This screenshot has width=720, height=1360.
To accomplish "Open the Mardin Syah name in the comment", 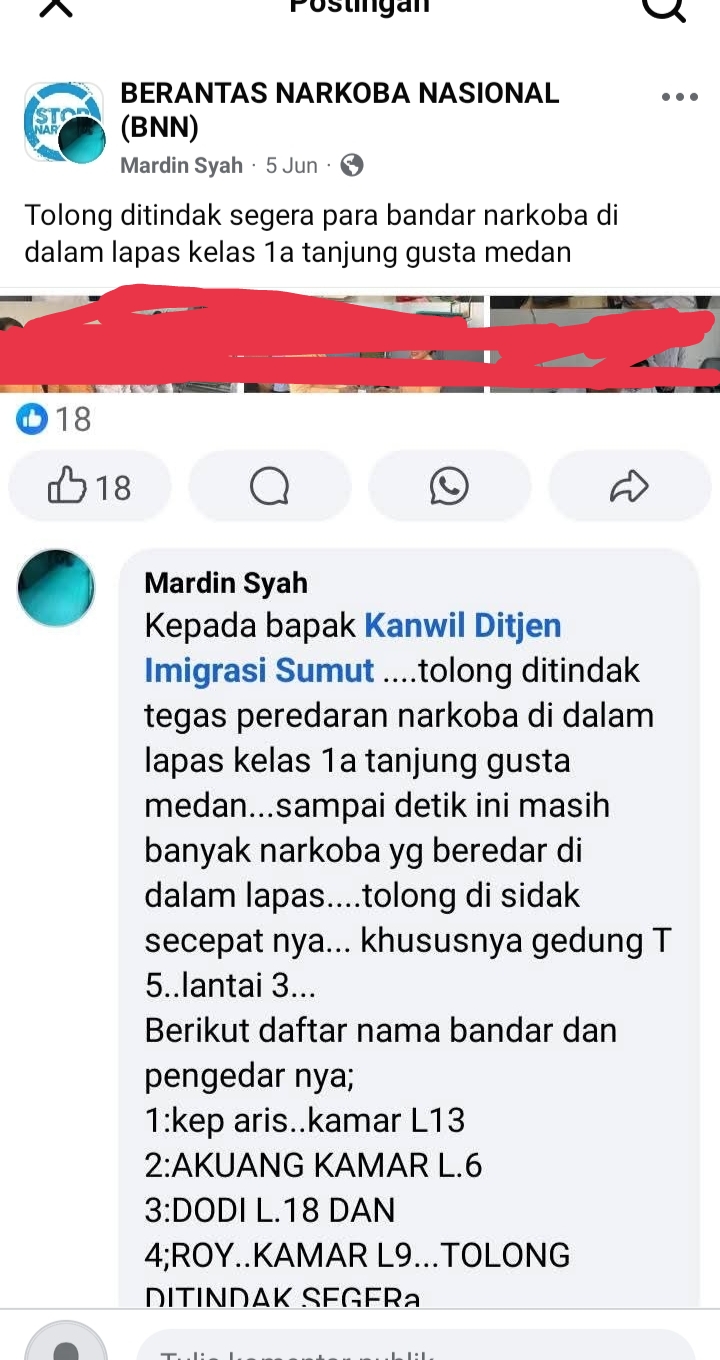I will tap(226, 583).
